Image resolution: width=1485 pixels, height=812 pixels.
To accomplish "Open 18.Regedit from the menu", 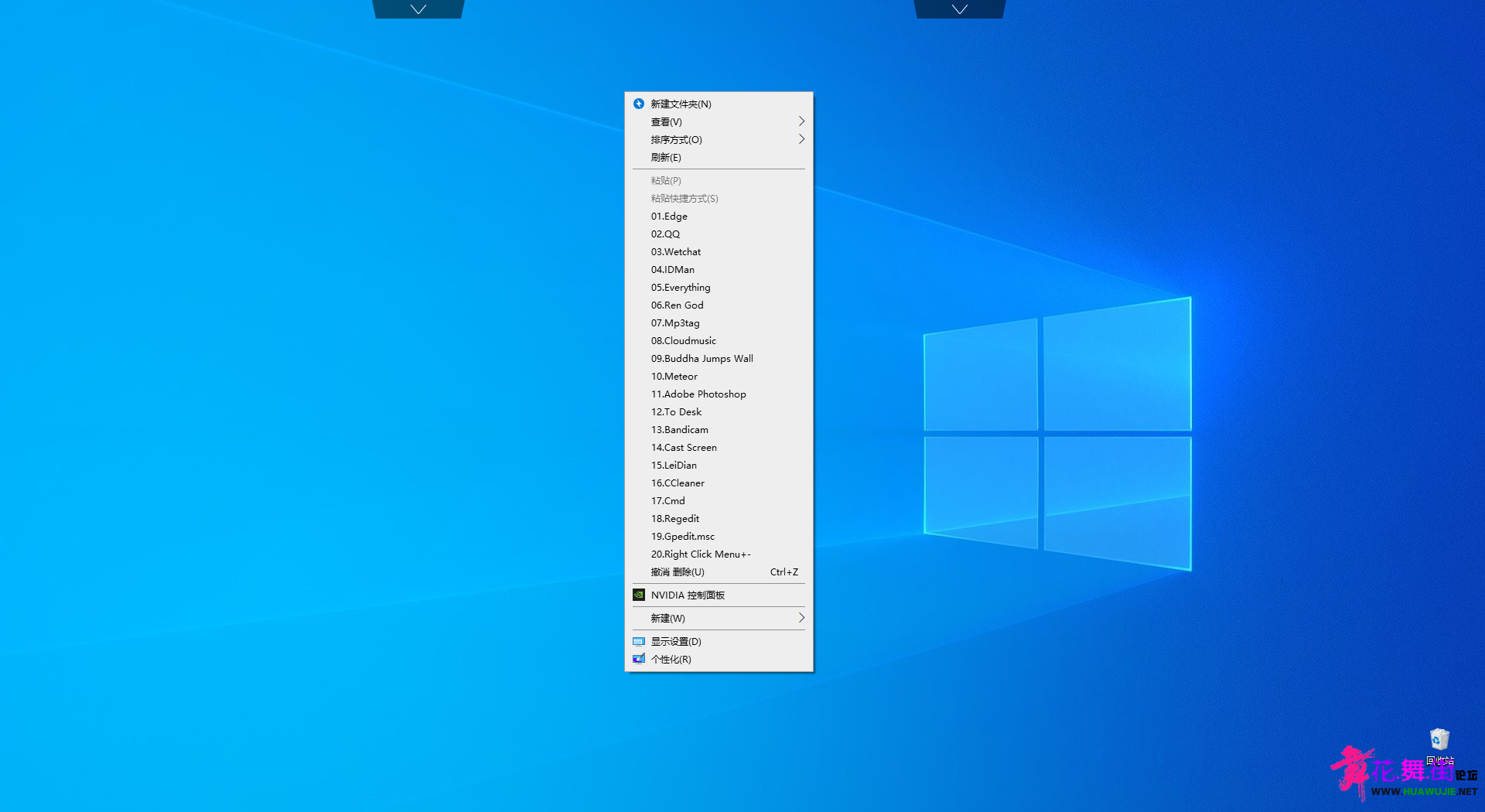I will click(719, 518).
